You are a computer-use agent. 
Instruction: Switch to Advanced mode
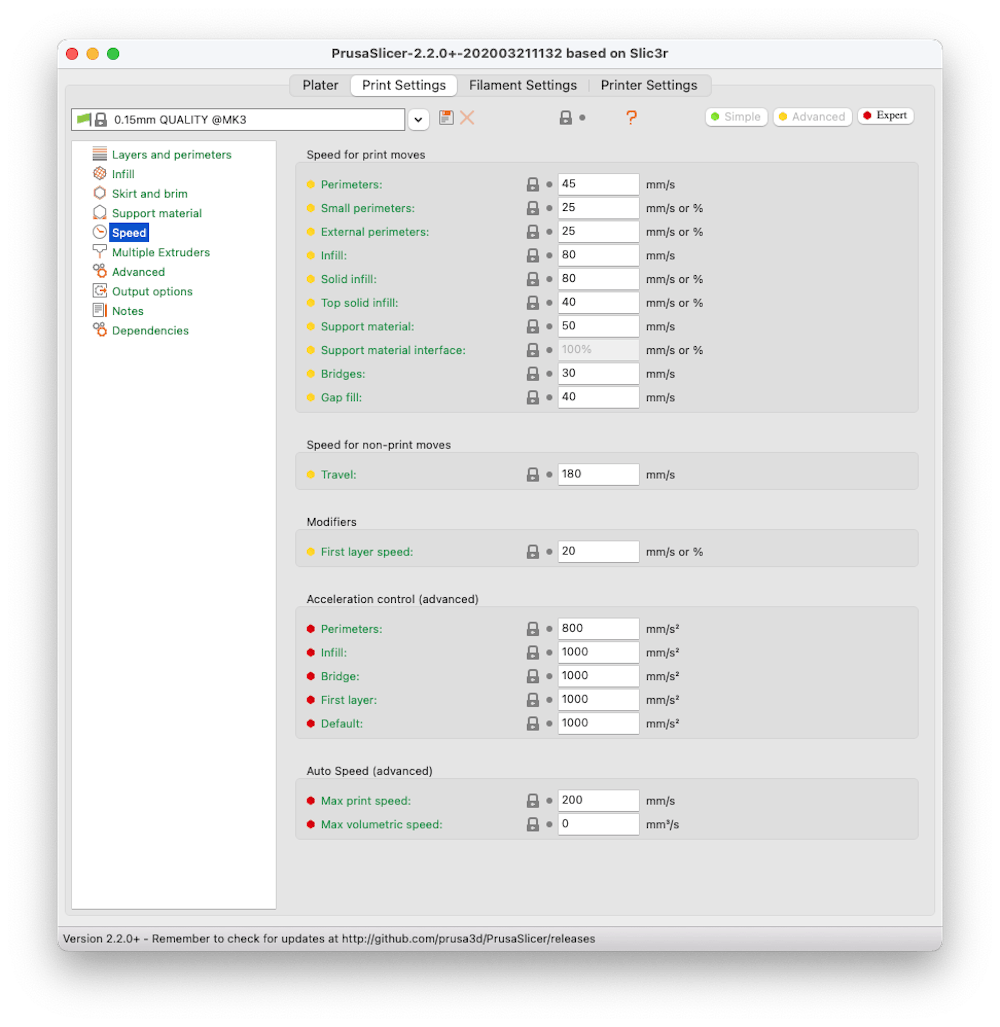[x=812, y=117]
